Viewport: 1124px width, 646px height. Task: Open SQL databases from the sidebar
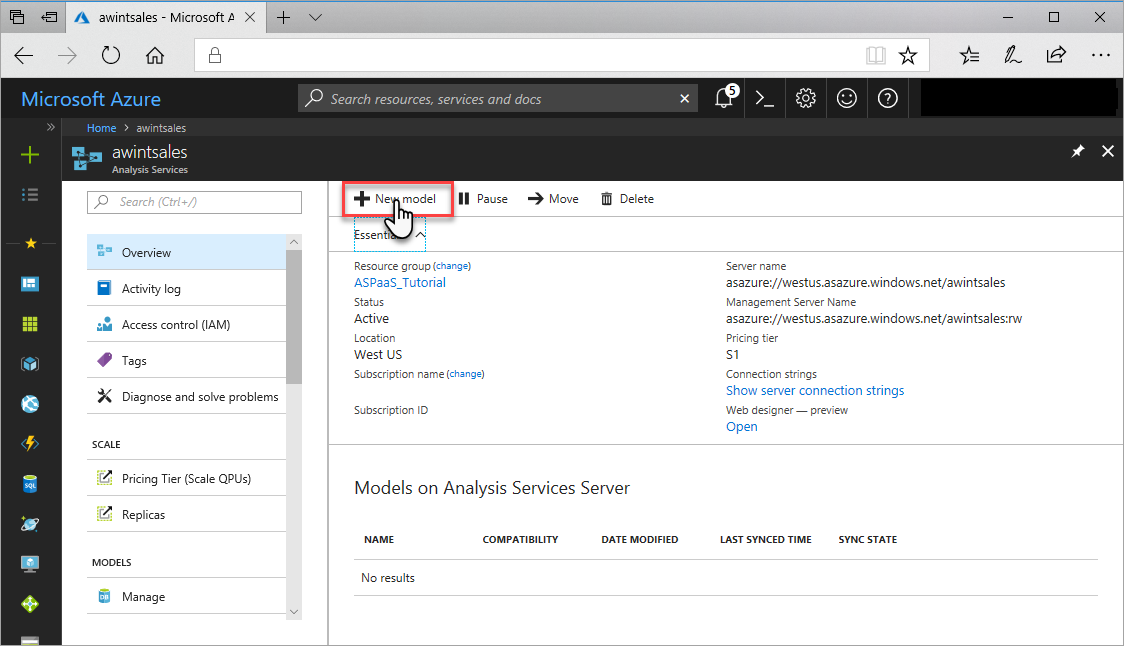tap(30, 483)
